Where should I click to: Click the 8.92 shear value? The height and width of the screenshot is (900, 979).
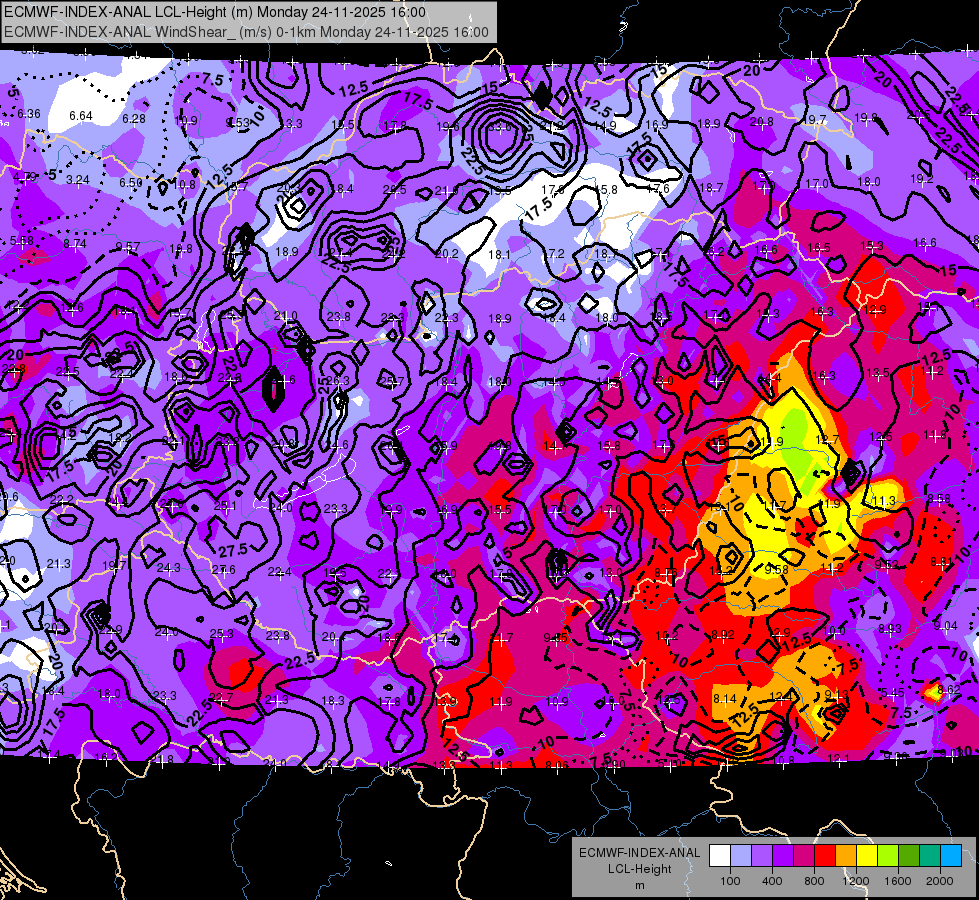(x=723, y=635)
